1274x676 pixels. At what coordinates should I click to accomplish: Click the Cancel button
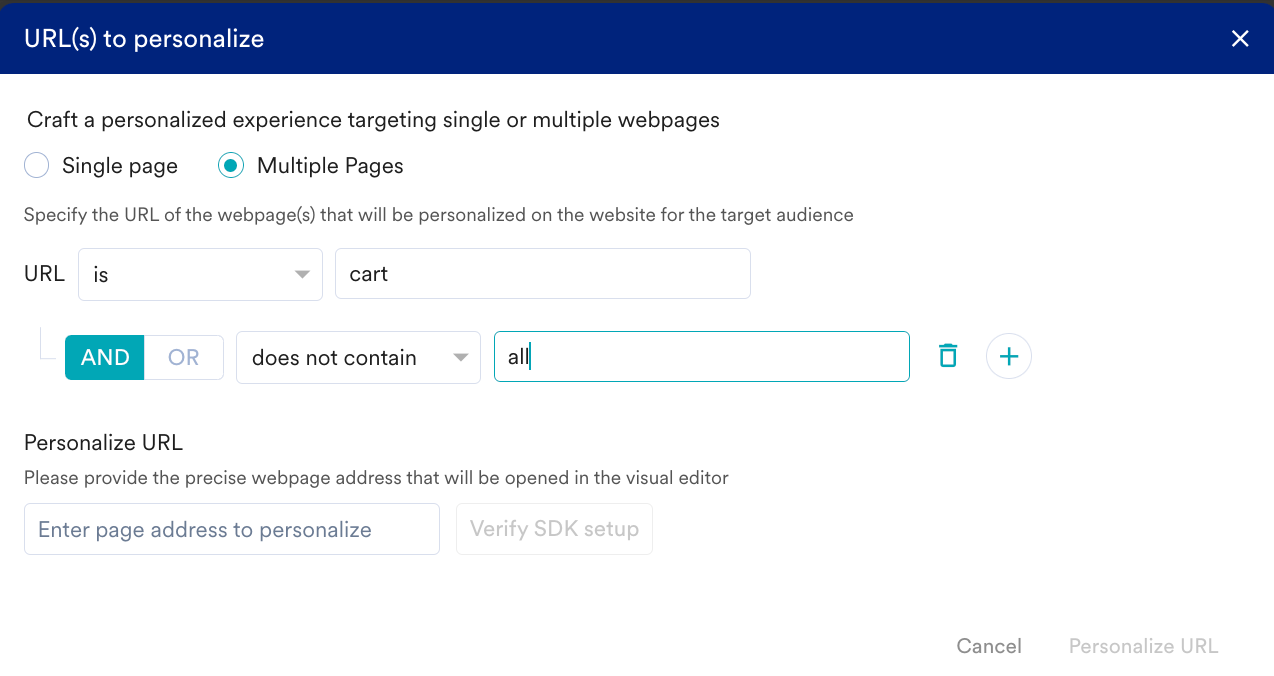coord(989,646)
